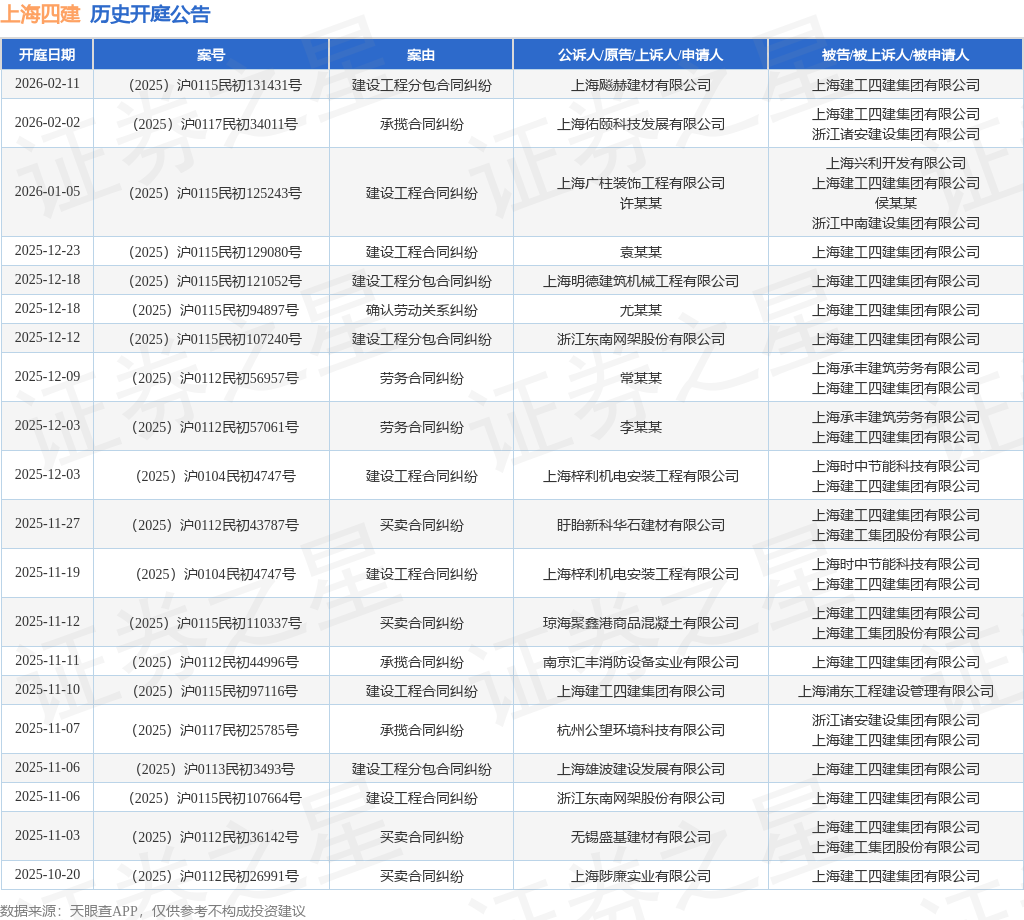The height and width of the screenshot is (920, 1024).
Task: Click plaintiff 上海陟廉实业有限公司
Action: pyautogui.click(x=641, y=876)
